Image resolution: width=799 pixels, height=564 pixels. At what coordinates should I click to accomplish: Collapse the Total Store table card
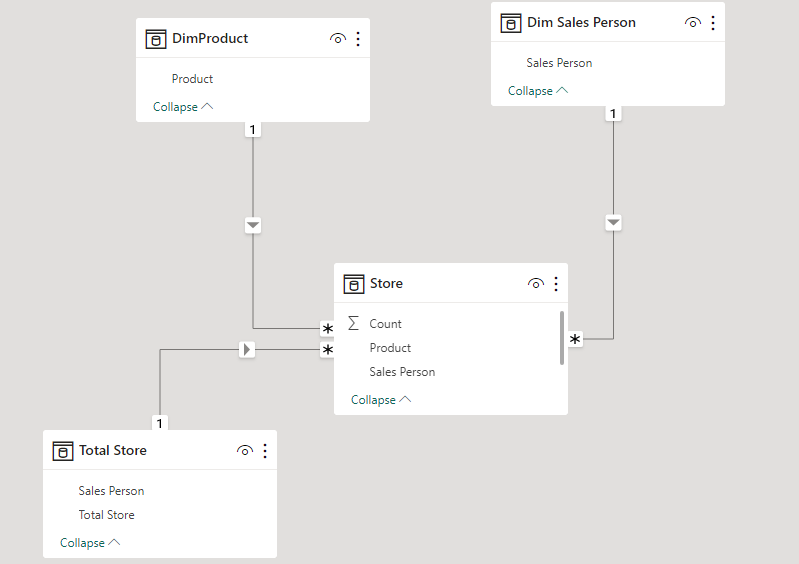[x=90, y=543]
